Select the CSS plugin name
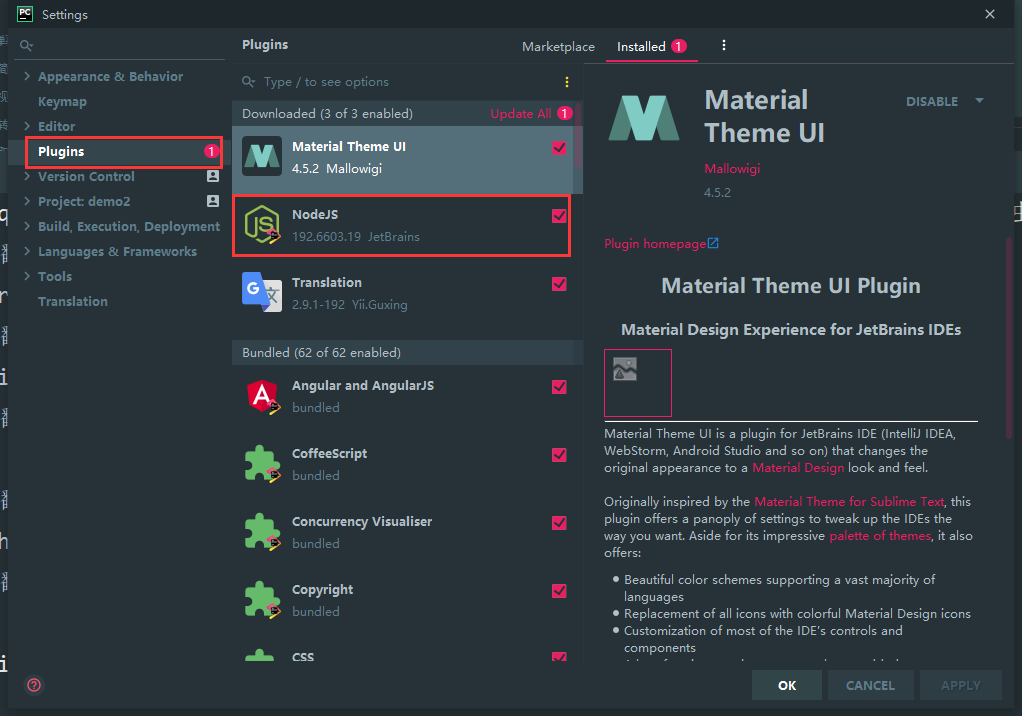 302,657
